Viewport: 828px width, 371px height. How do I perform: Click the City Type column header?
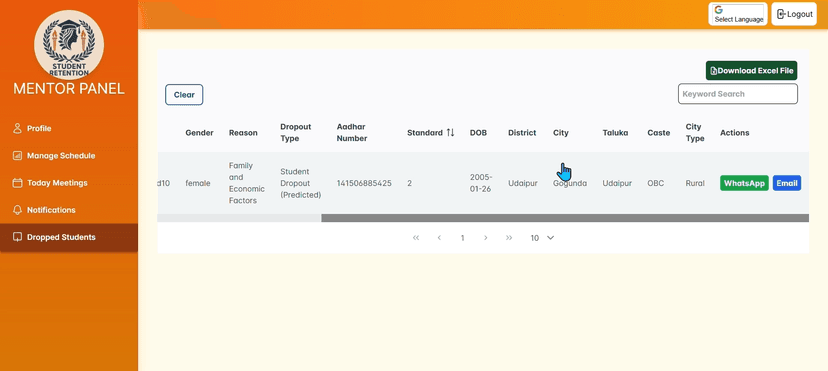pos(694,132)
